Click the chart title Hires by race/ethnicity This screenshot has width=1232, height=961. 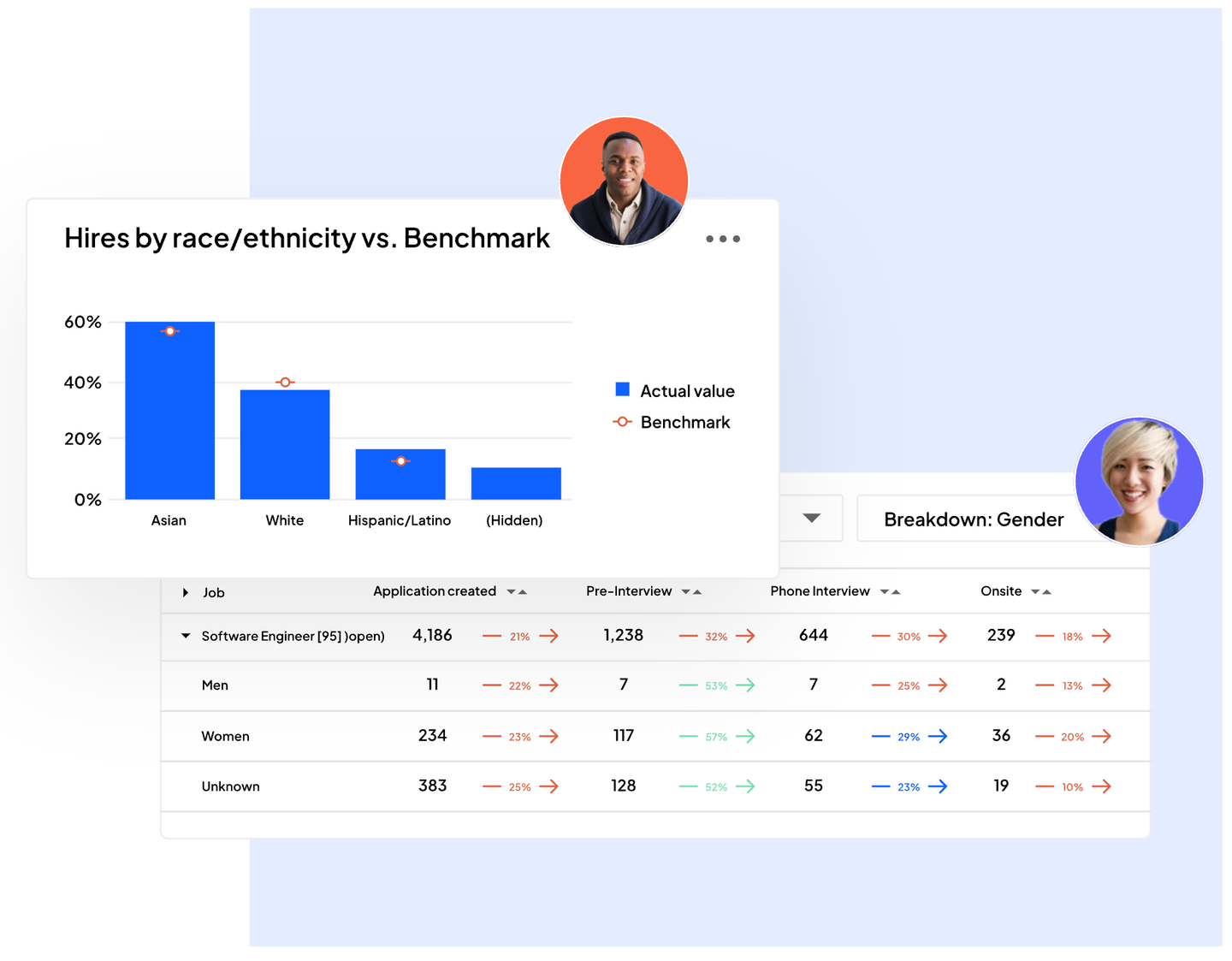coord(307,238)
